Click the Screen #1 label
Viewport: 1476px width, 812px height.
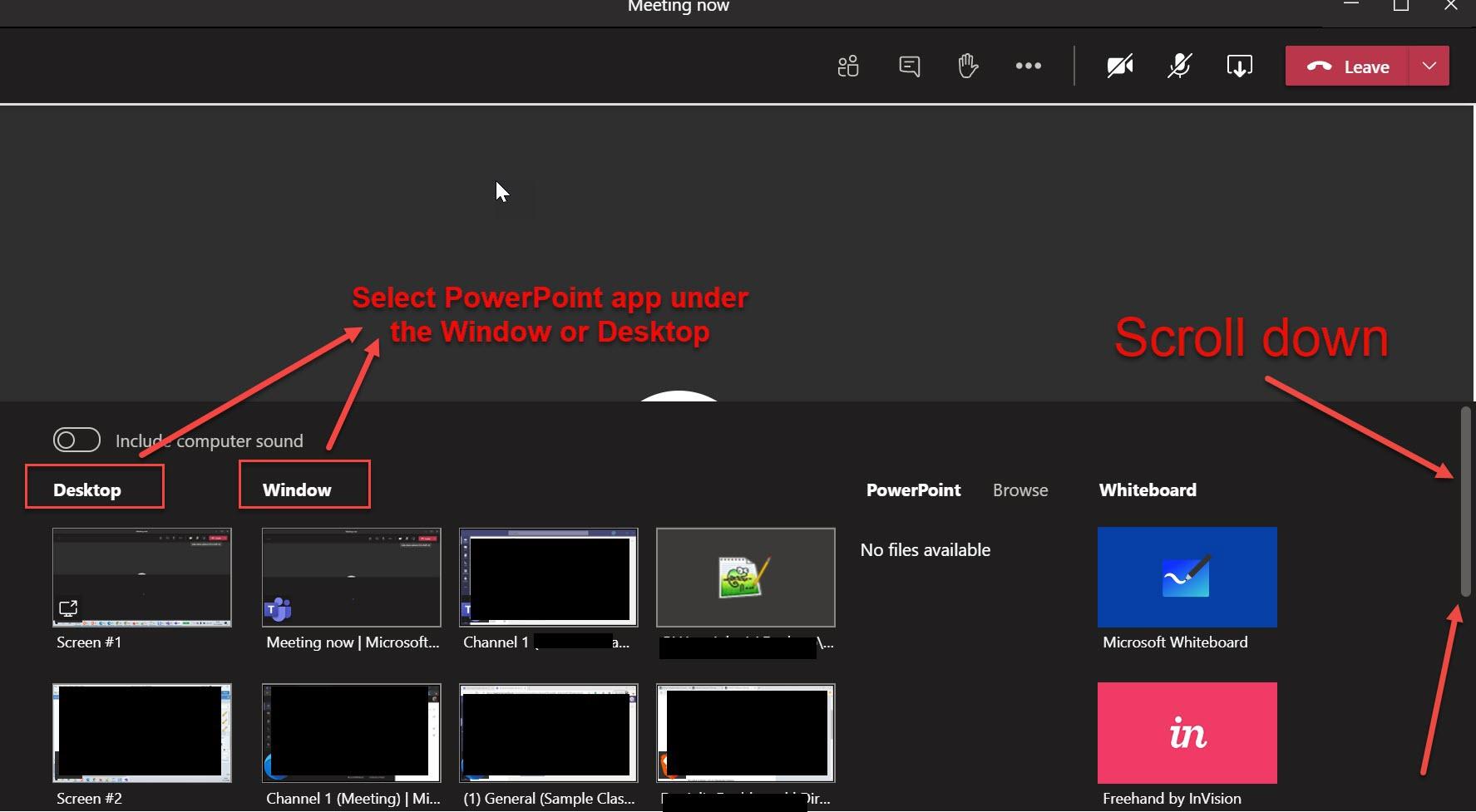[89, 642]
